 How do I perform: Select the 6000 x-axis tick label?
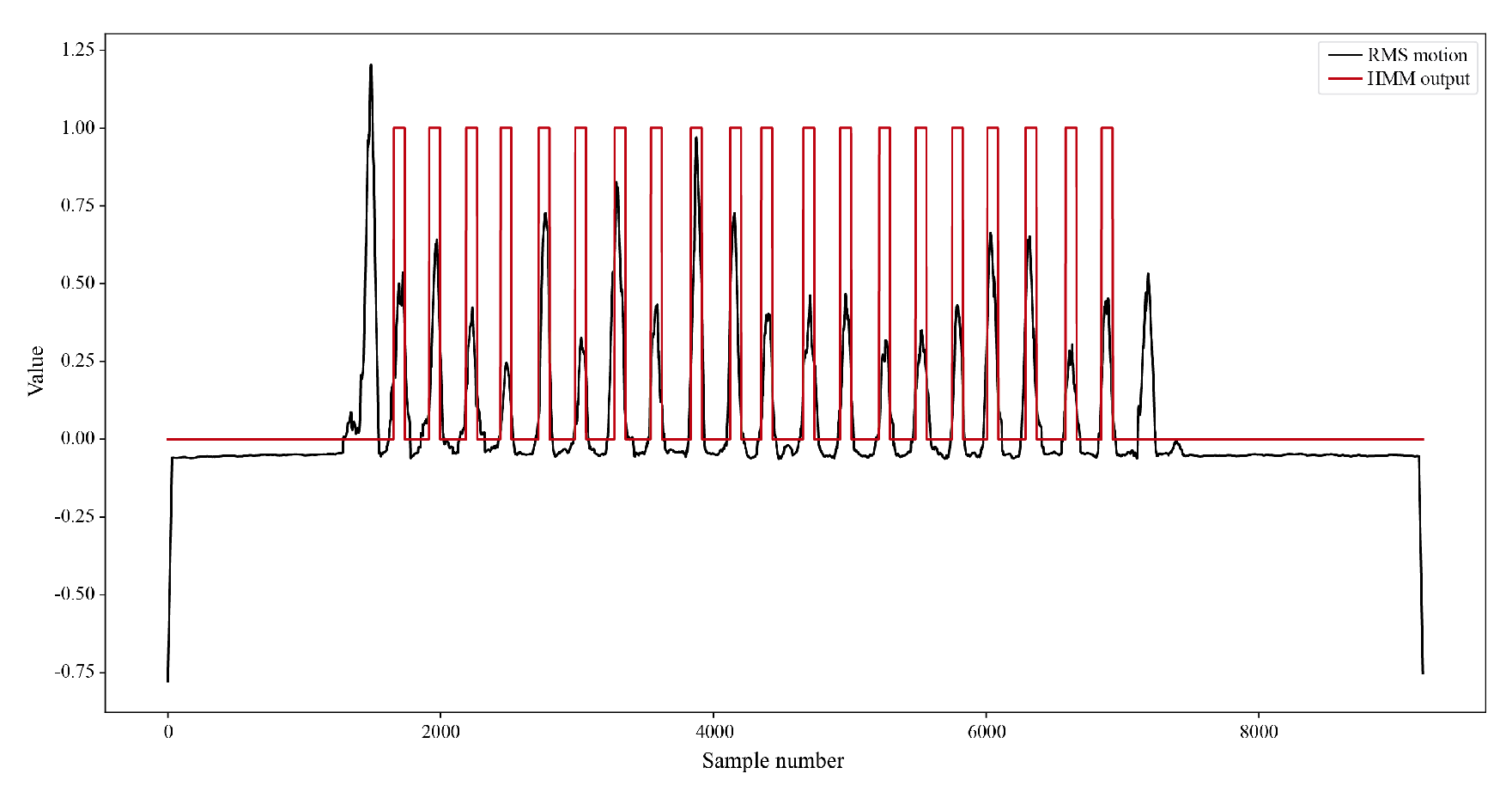pyautogui.click(x=986, y=732)
